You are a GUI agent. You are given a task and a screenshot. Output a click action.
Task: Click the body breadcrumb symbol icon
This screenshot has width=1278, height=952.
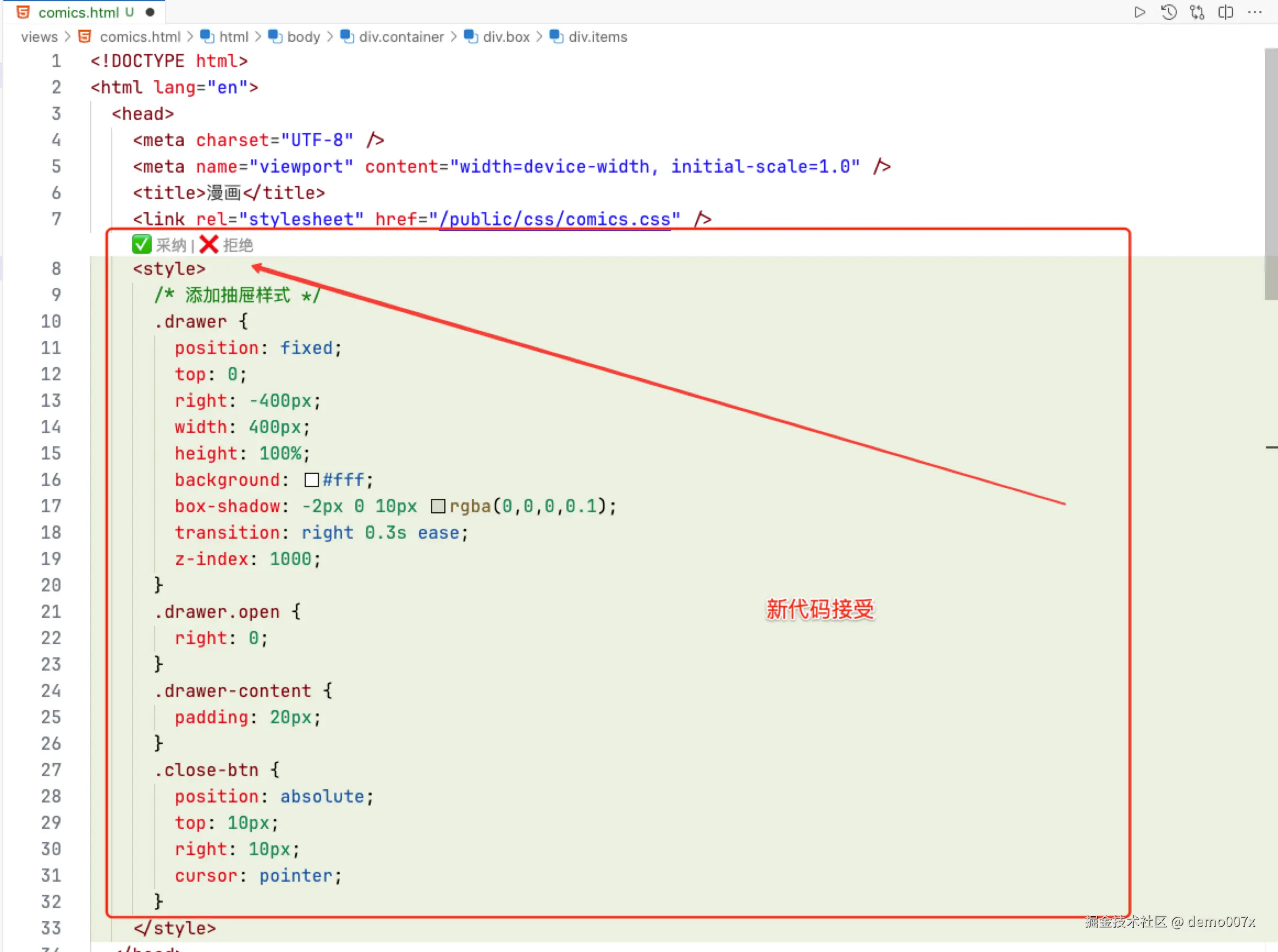coord(274,36)
